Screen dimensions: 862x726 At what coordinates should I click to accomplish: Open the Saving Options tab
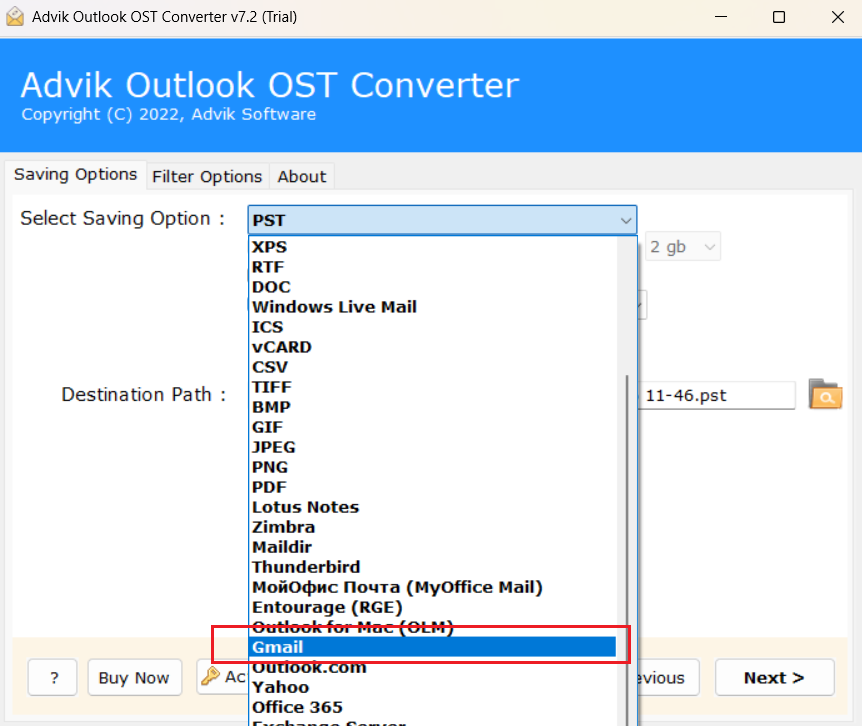[x=75, y=175]
